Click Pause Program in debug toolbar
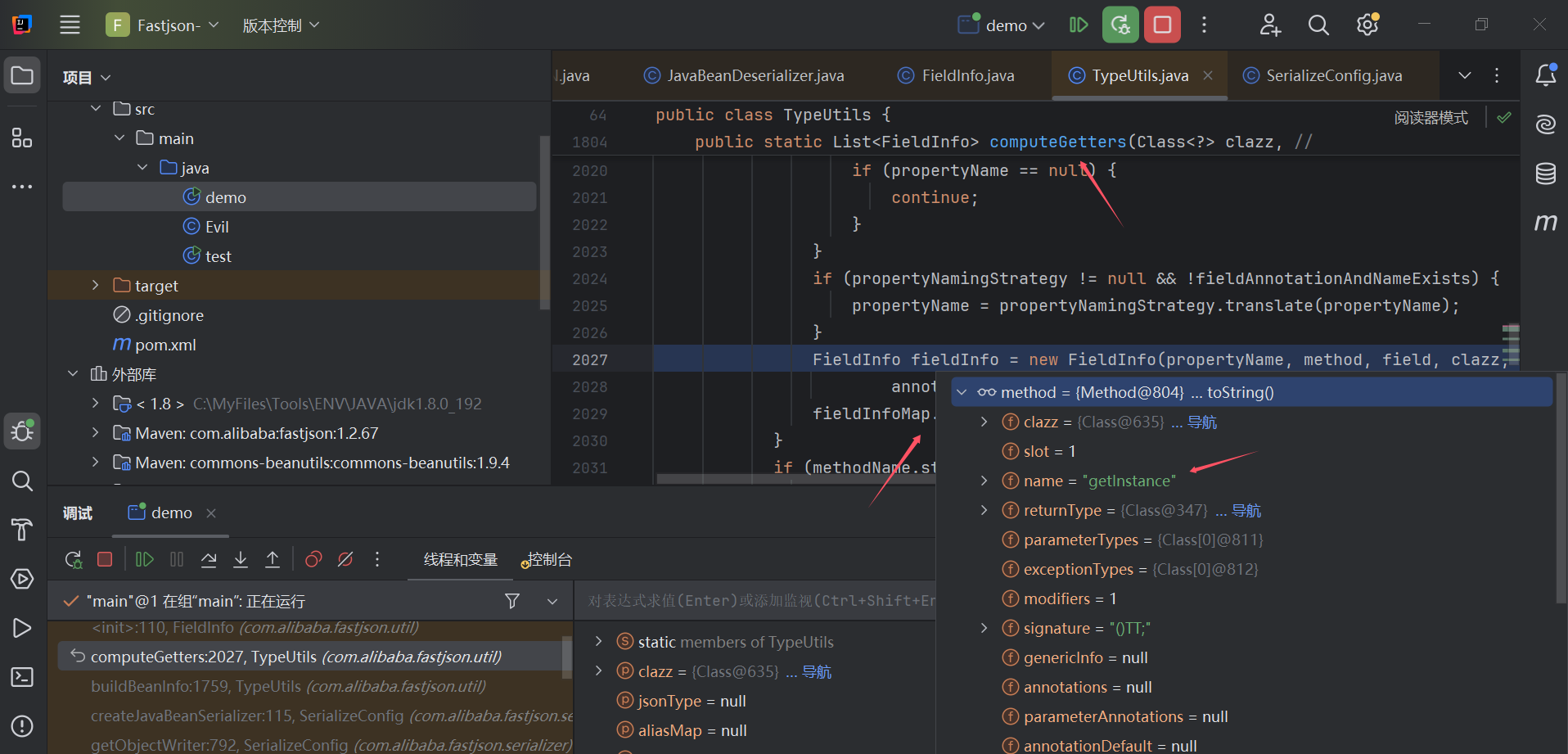 pos(177,560)
